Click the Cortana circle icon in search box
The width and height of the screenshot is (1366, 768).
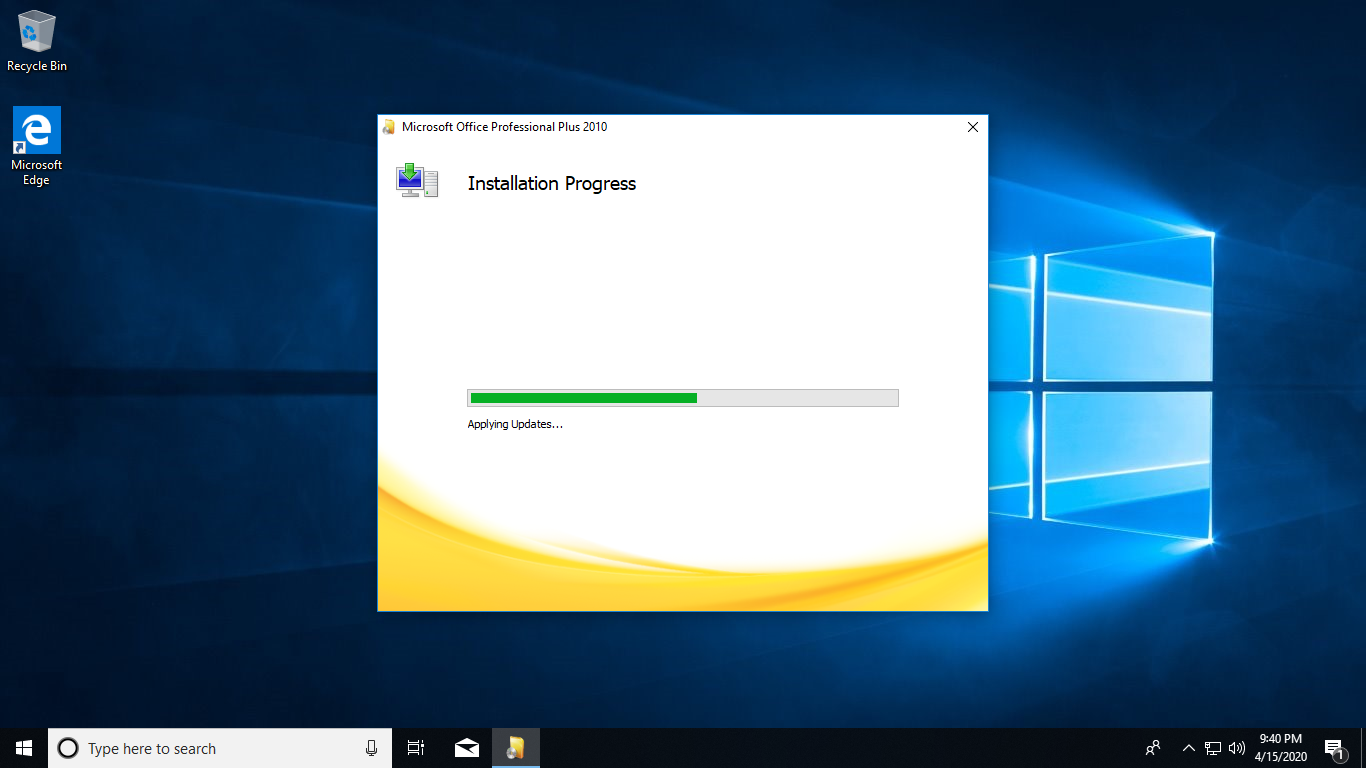[x=68, y=748]
